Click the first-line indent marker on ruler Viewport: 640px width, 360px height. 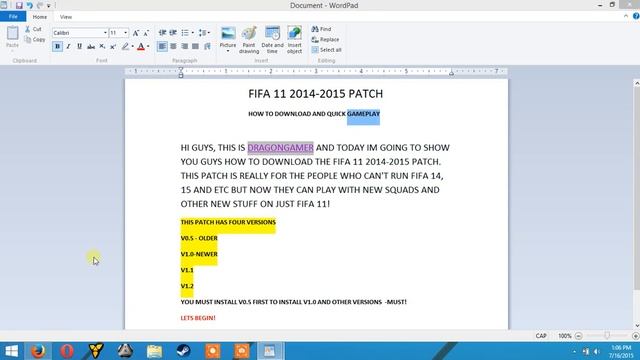click(181, 70)
